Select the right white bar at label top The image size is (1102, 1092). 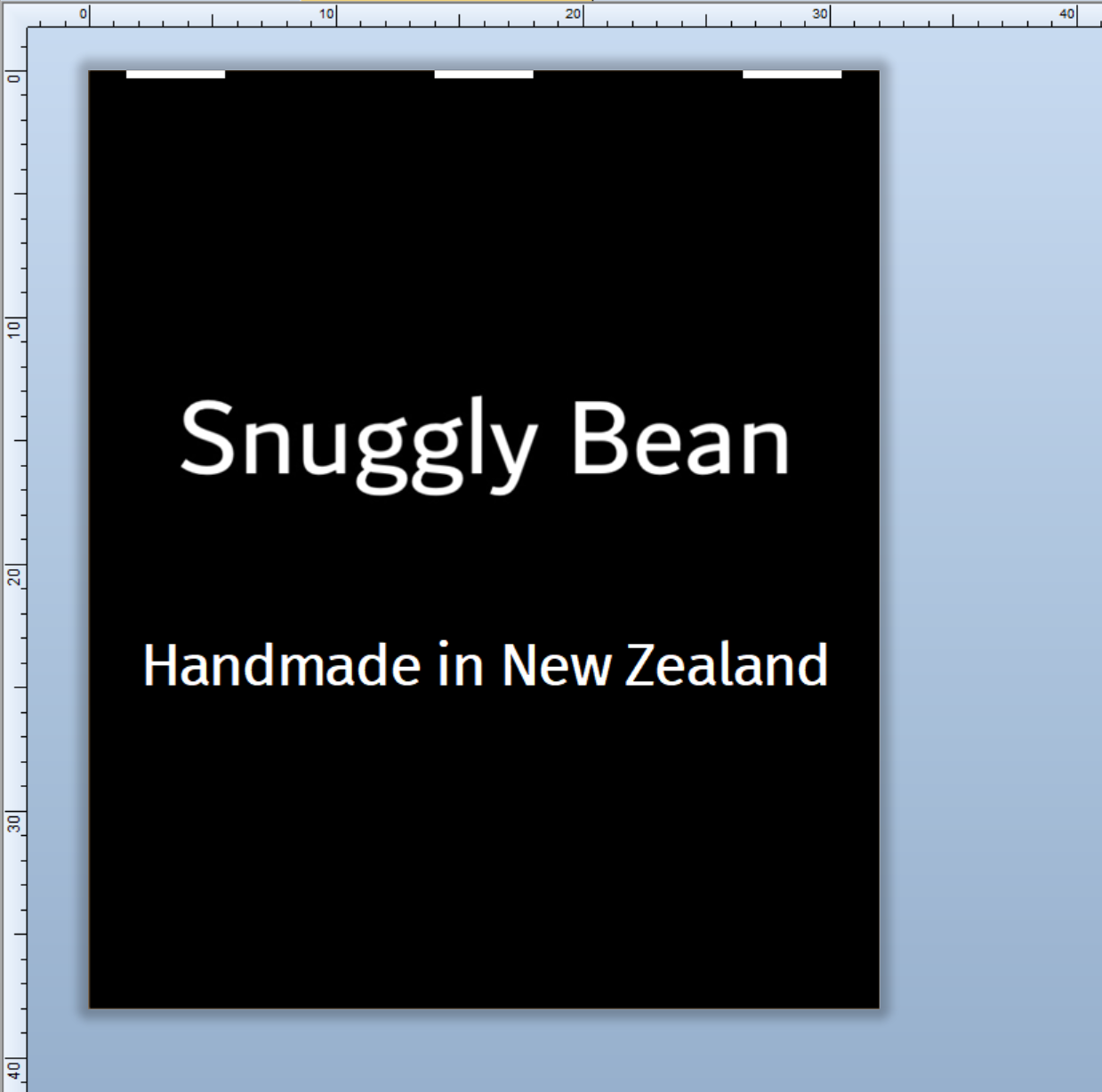(792, 75)
